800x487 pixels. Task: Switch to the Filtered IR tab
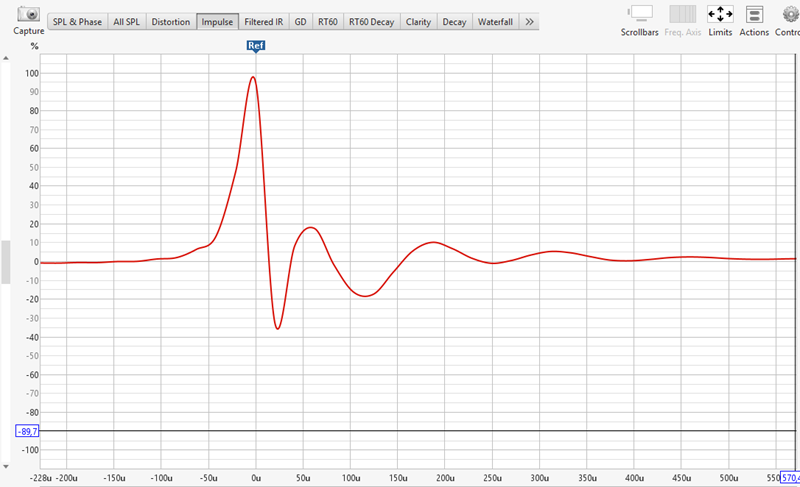click(x=264, y=22)
